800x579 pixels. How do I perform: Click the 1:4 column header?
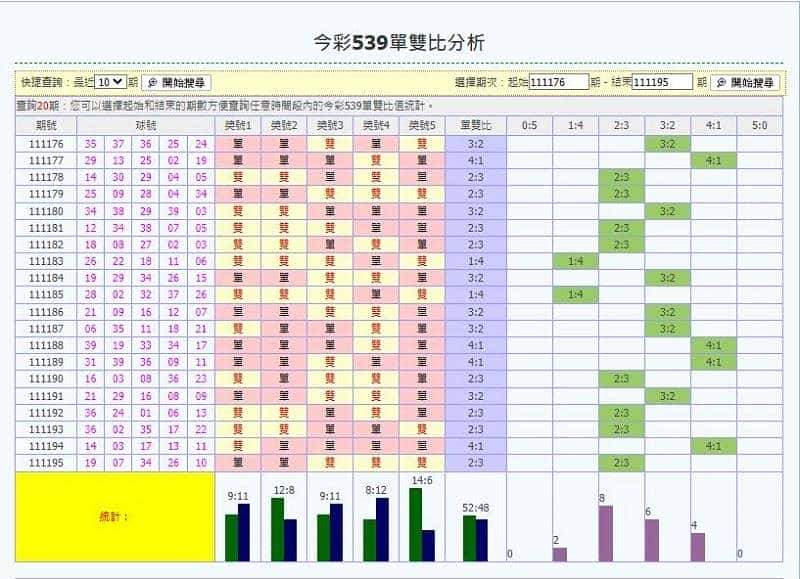pos(576,125)
